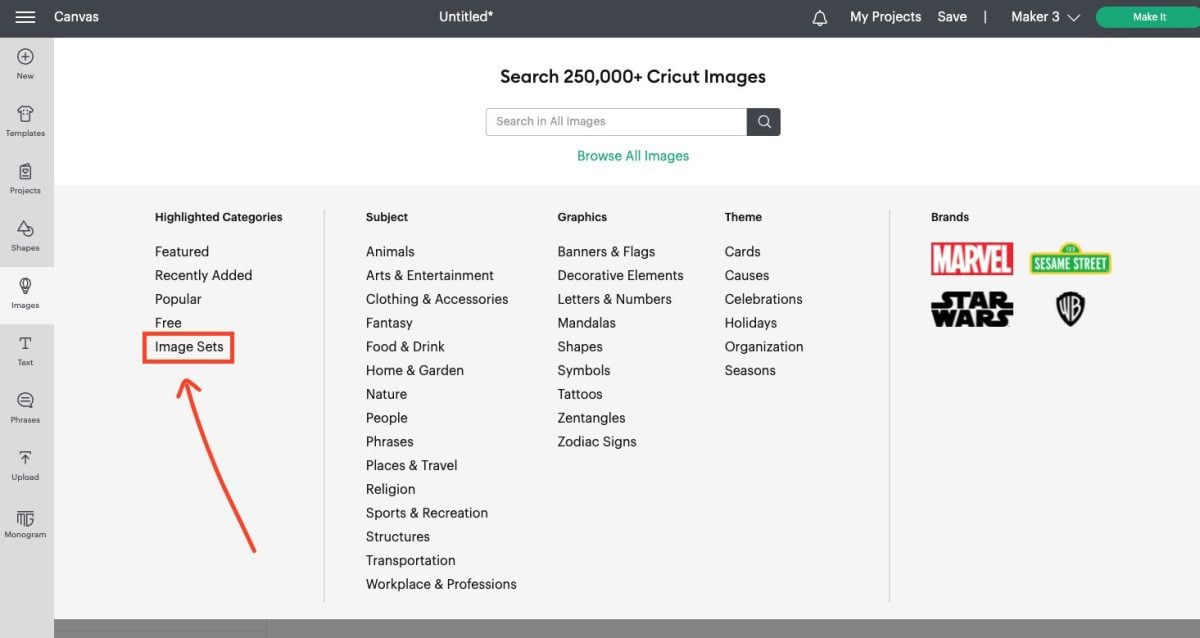Screen dimensions: 1200x638
Task: Select the Phrases subject link
Action: click(390, 442)
